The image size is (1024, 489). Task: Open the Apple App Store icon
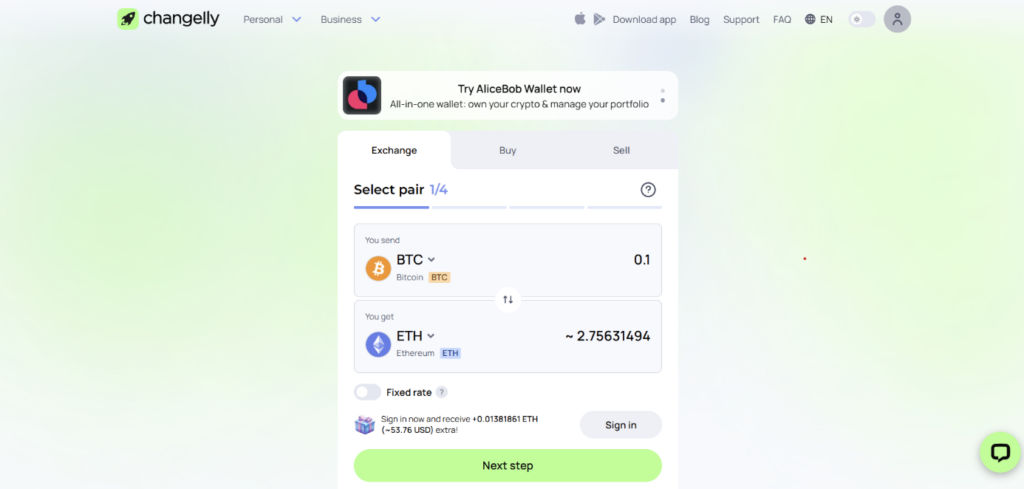pos(580,19)
